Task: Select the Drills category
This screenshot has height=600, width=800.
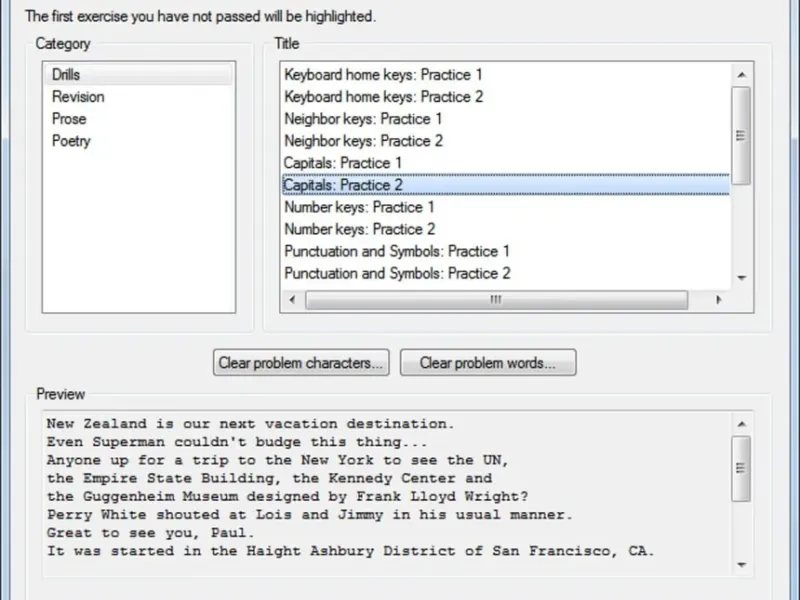Action: click(67, 75)
